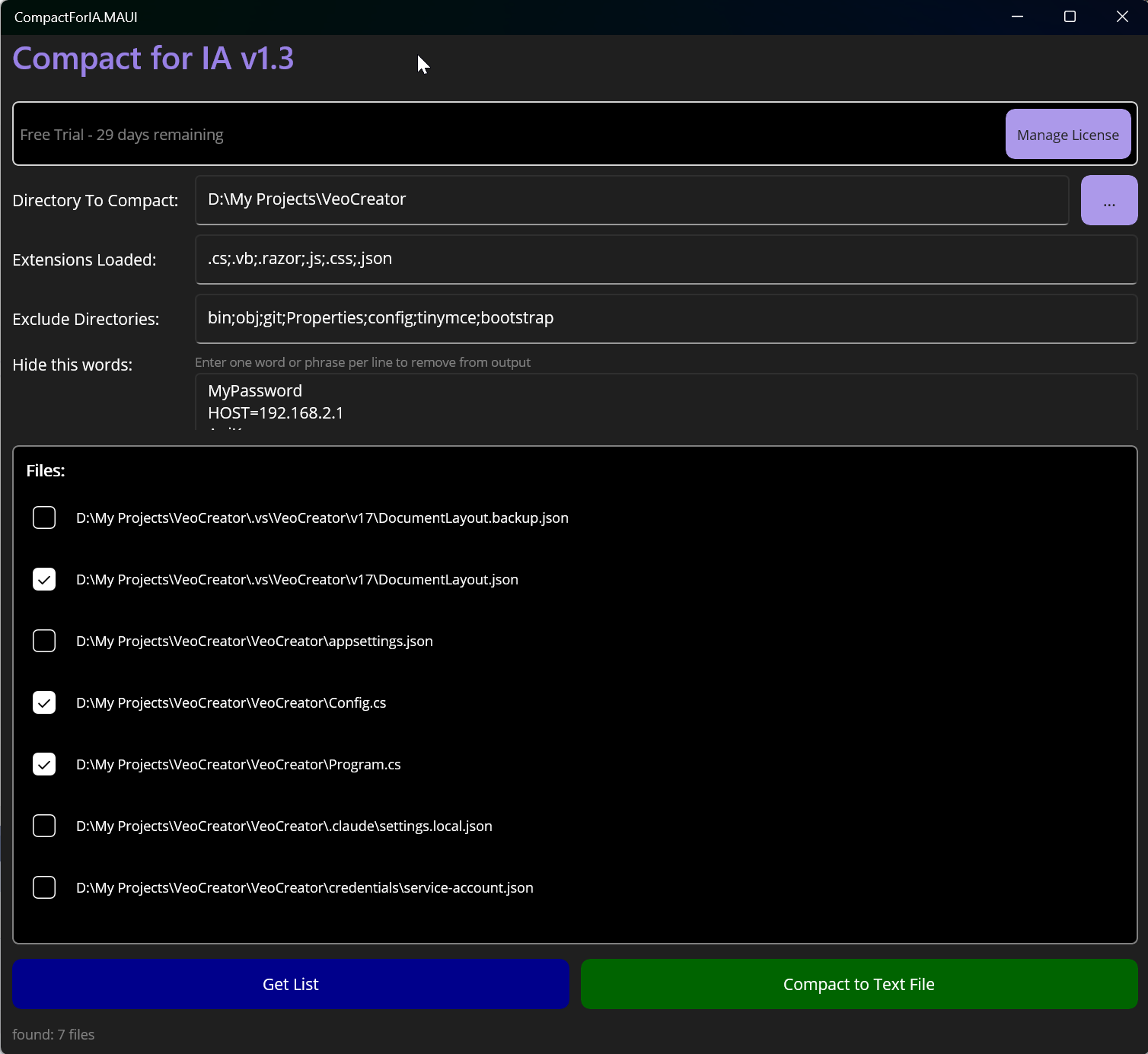Click the Program.cs file path label
Screen dimensions: 1148x1054
coord(238,765)
